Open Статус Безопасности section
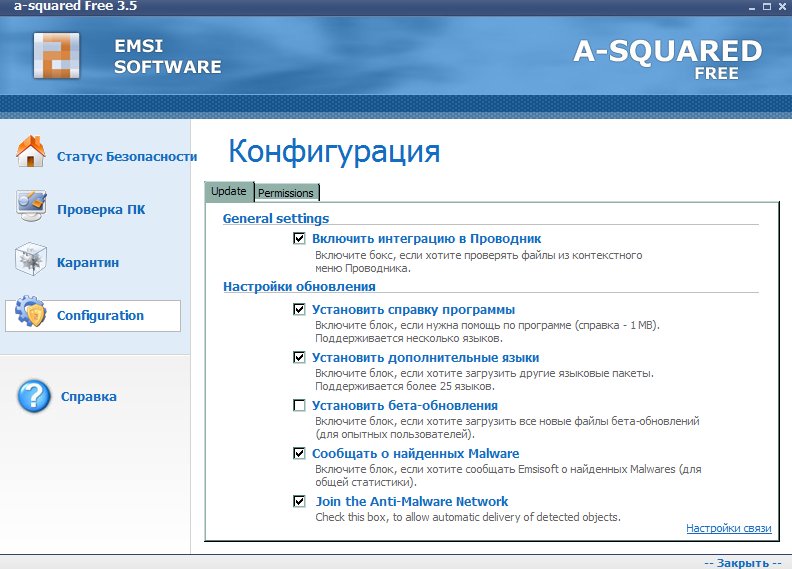Viewport: 792px width, 569px height. click(127, 157)
